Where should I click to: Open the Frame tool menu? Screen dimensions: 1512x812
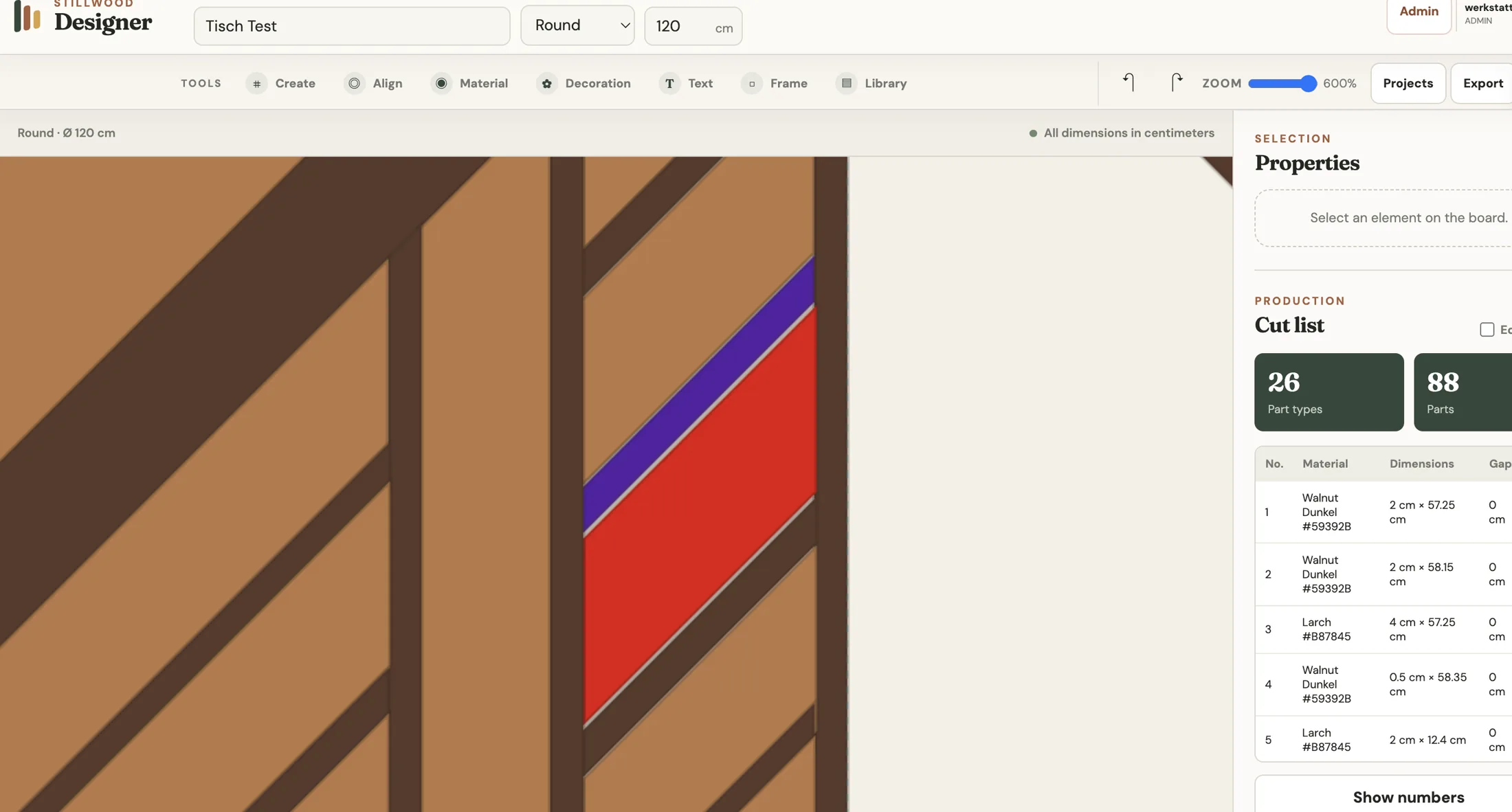coord(775,83)
